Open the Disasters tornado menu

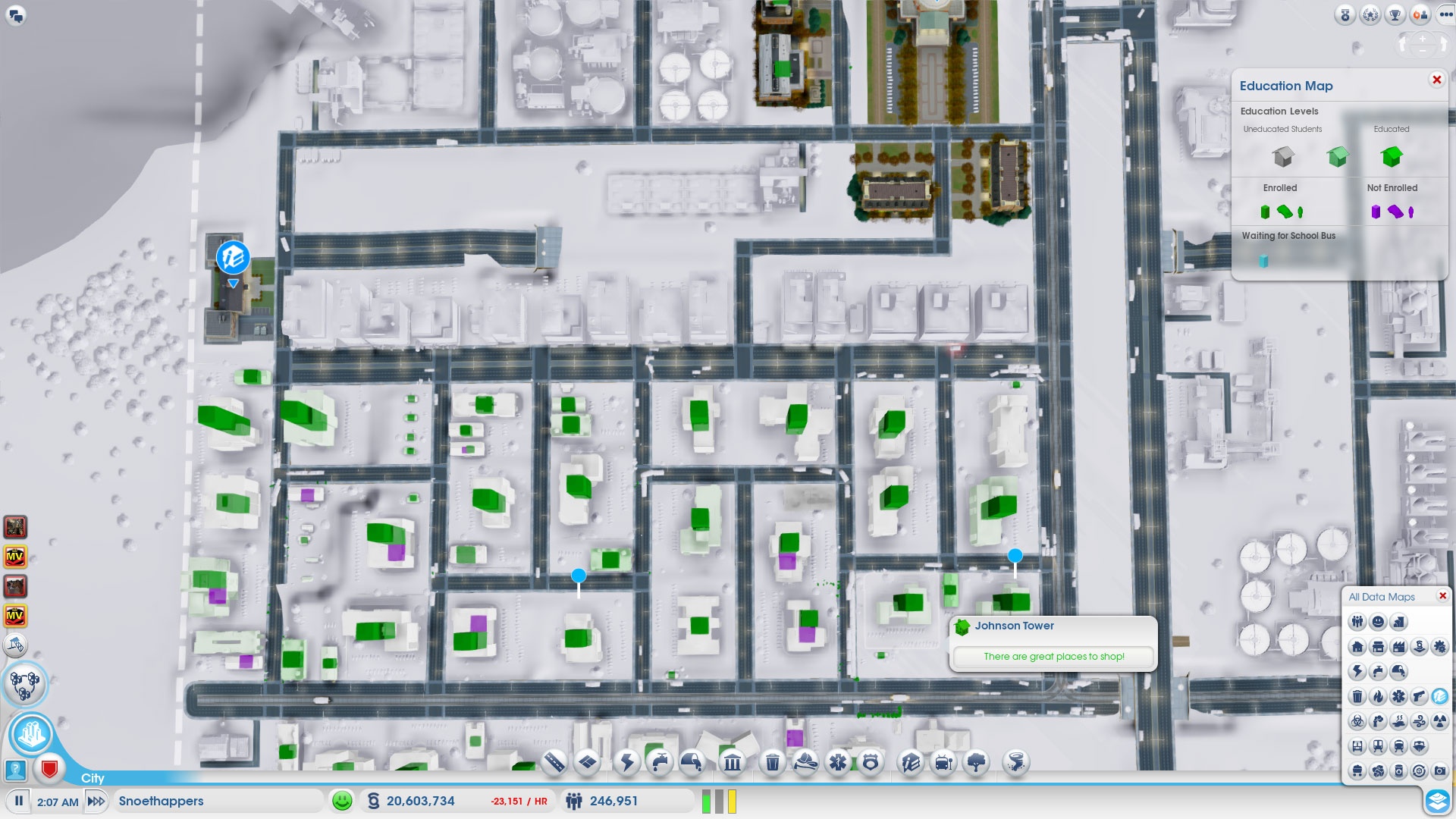click(x=1015, y=761)
